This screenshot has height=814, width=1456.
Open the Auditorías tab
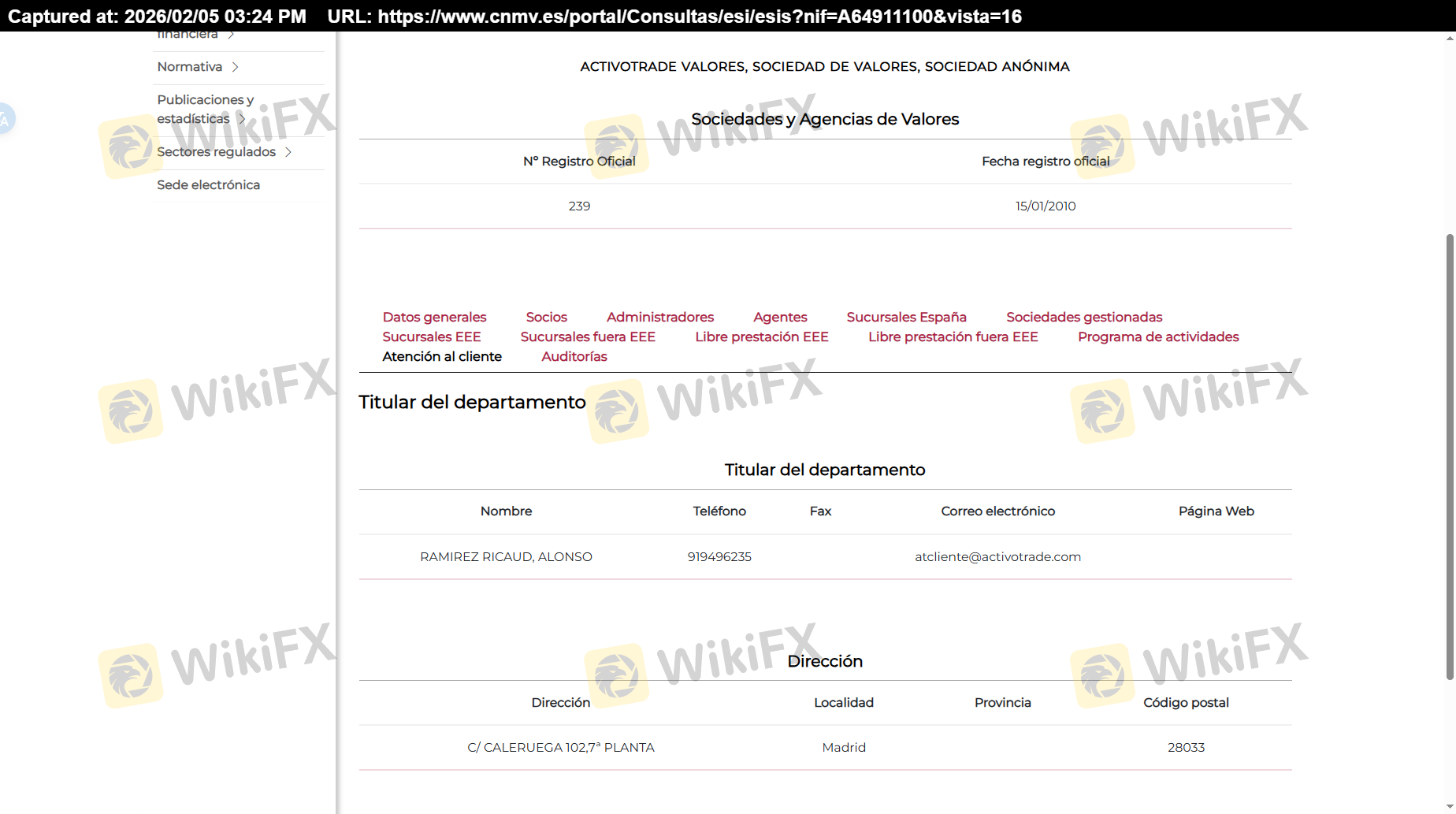pyautogui.click(x=574, y=356)
